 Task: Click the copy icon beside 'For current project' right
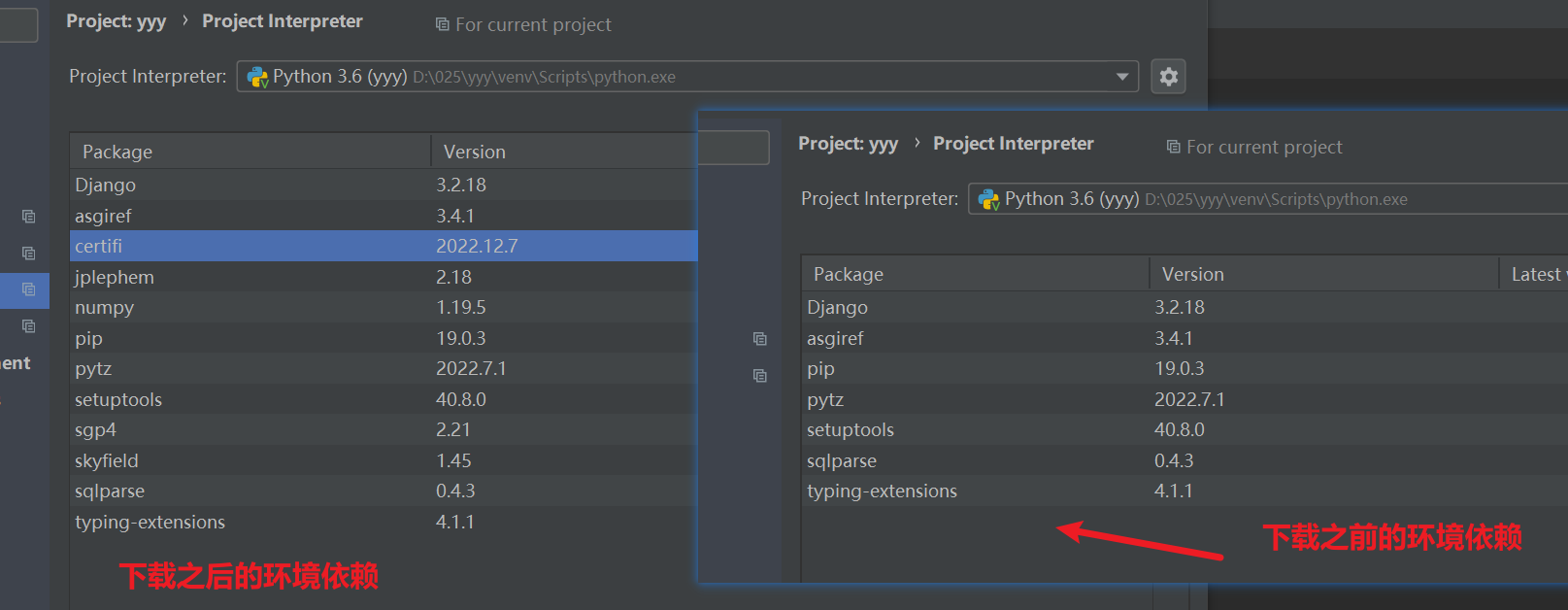1174,147
